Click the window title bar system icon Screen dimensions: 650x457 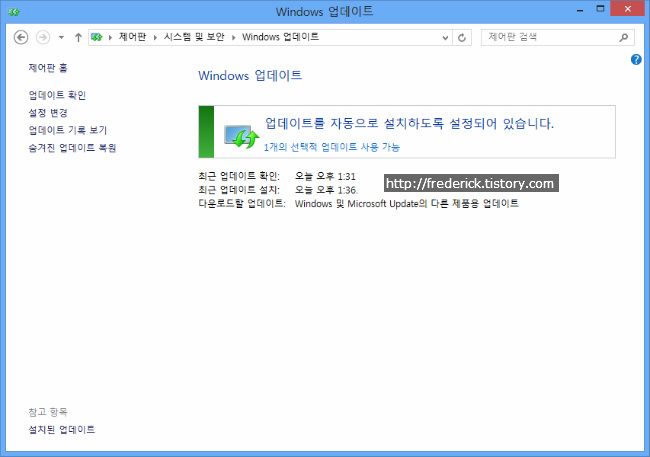14,12
